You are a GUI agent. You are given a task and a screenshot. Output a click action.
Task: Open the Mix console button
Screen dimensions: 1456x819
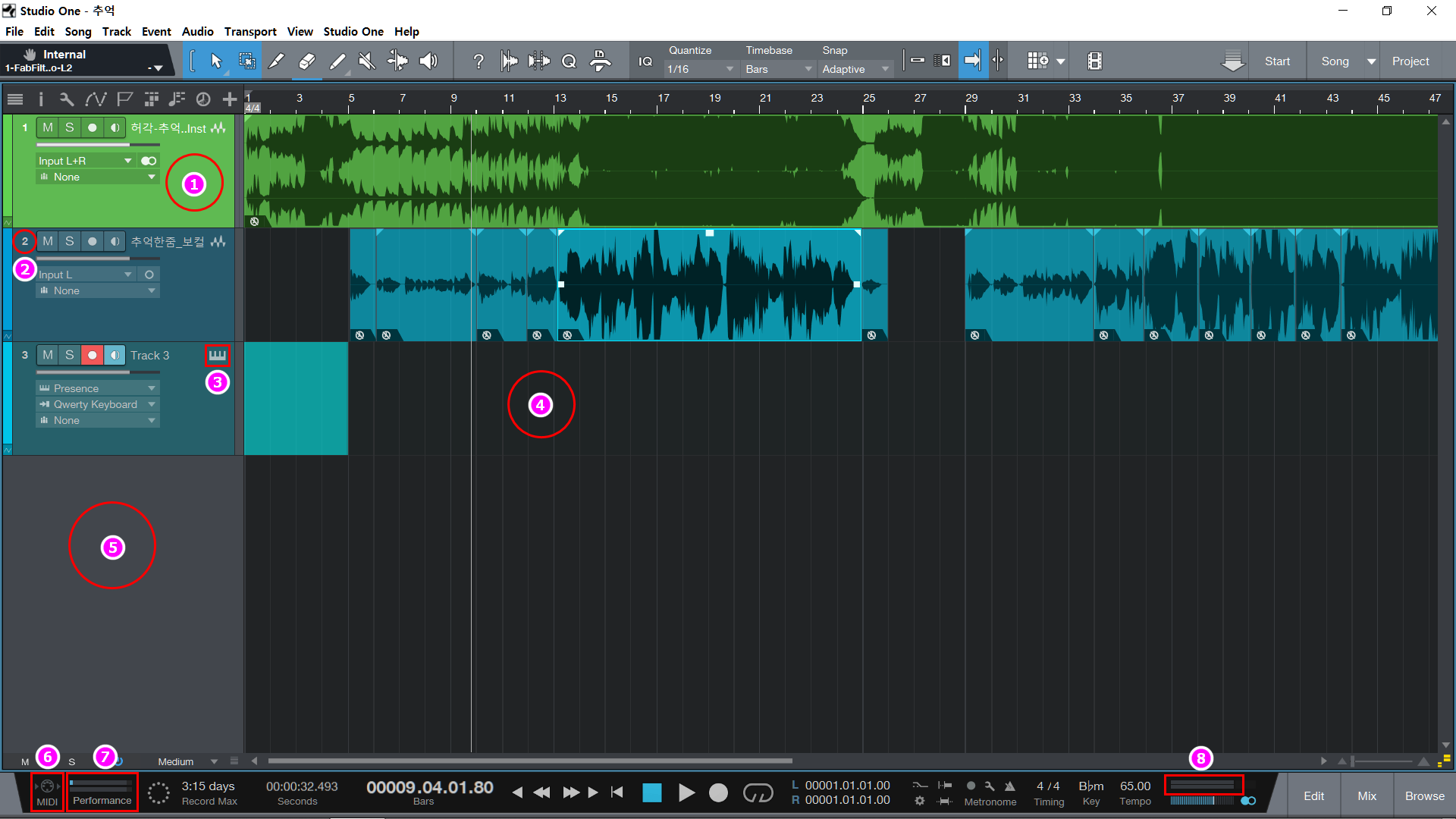point(1367,795)
